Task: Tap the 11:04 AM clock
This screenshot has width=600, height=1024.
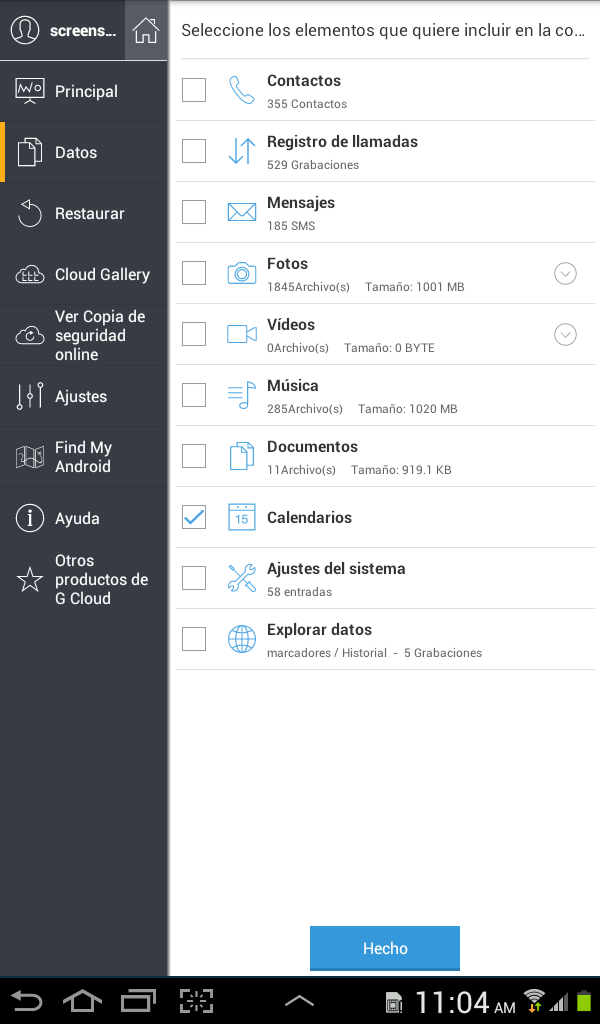Action: tap(465, 1002)
